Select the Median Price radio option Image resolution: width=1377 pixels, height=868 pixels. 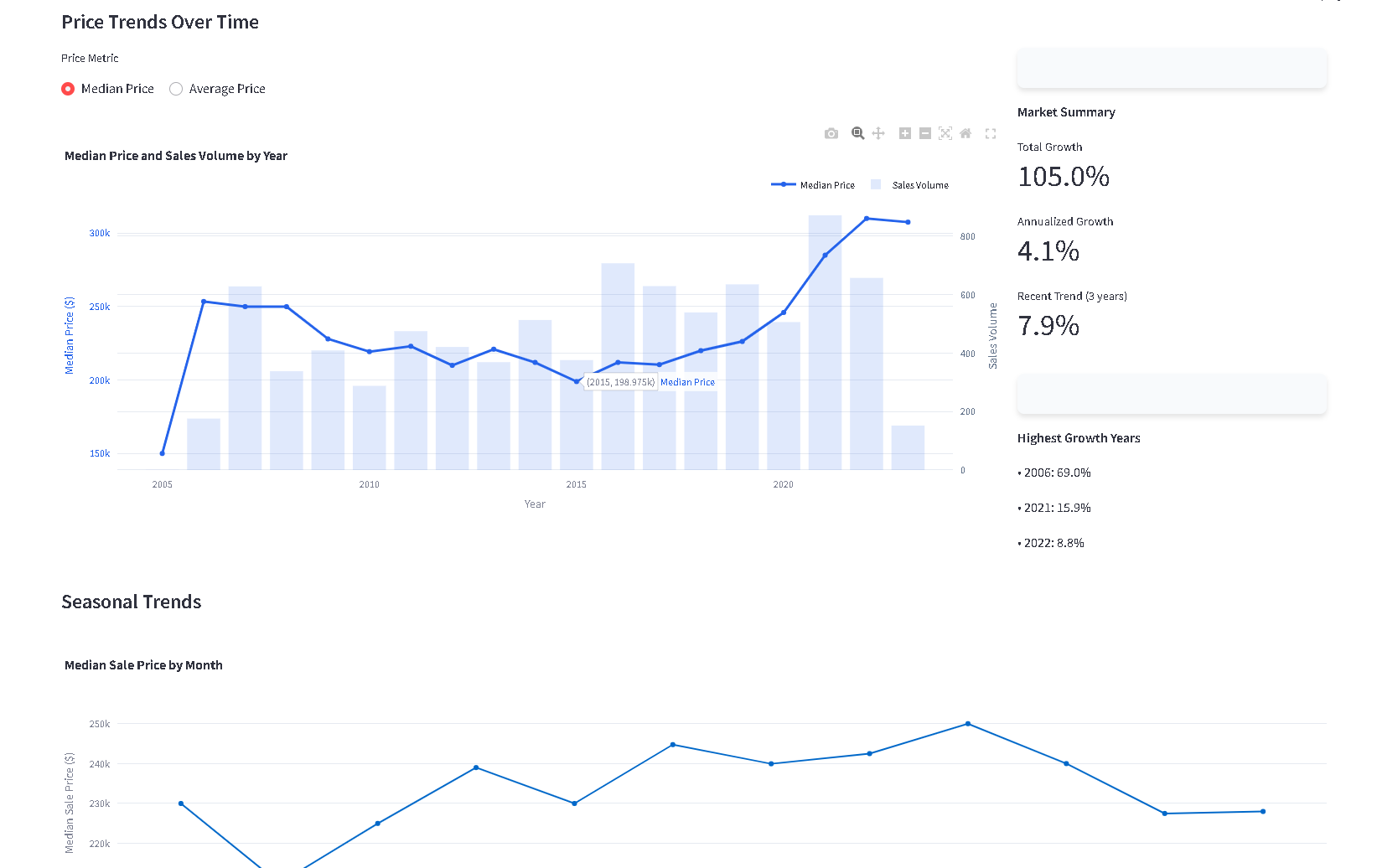tap(68, 89)
